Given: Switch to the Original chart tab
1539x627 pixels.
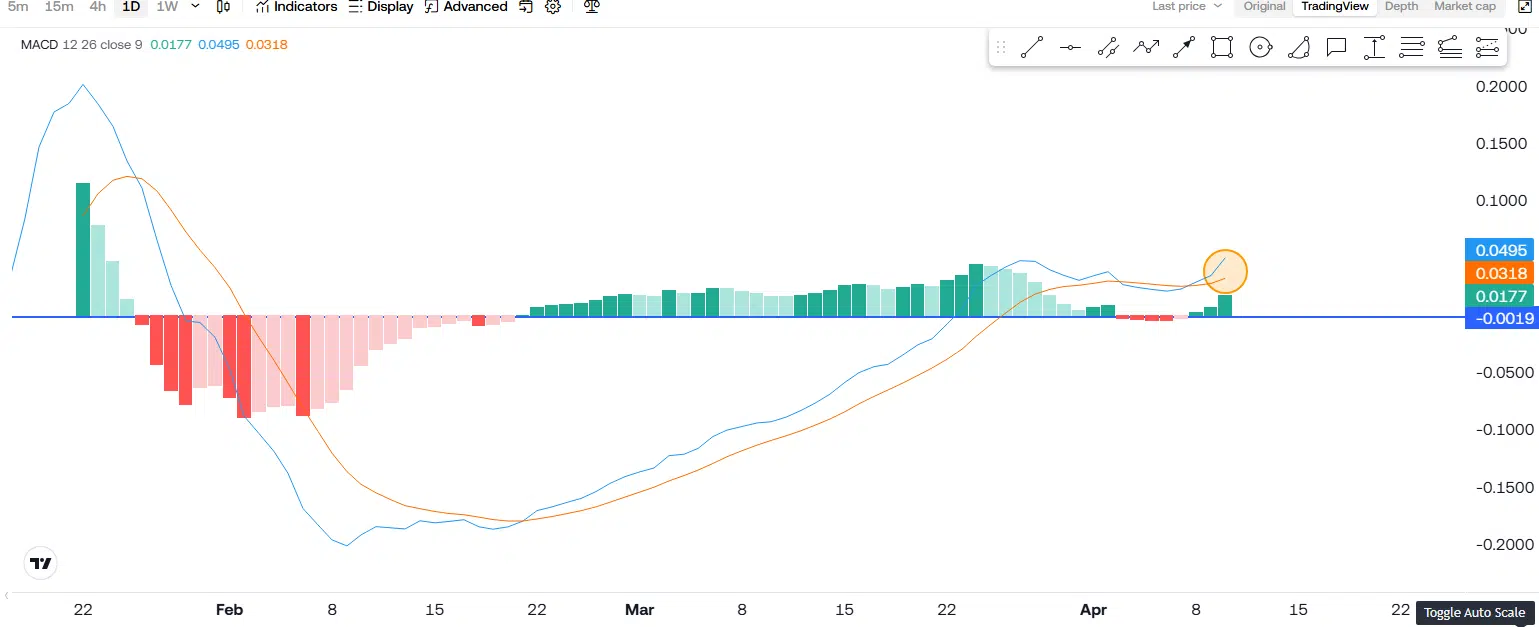Looking at the screenshot, I should (1264, 6).
